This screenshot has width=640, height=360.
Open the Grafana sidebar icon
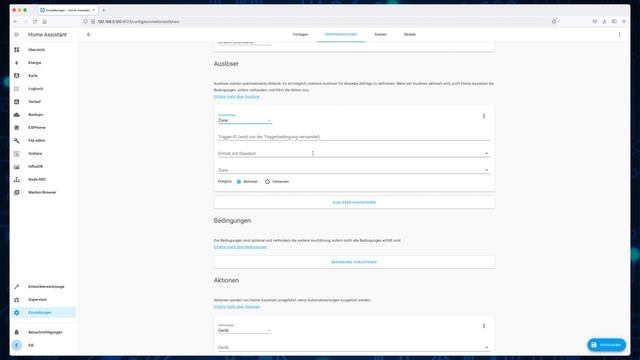[x=17, y=153]
